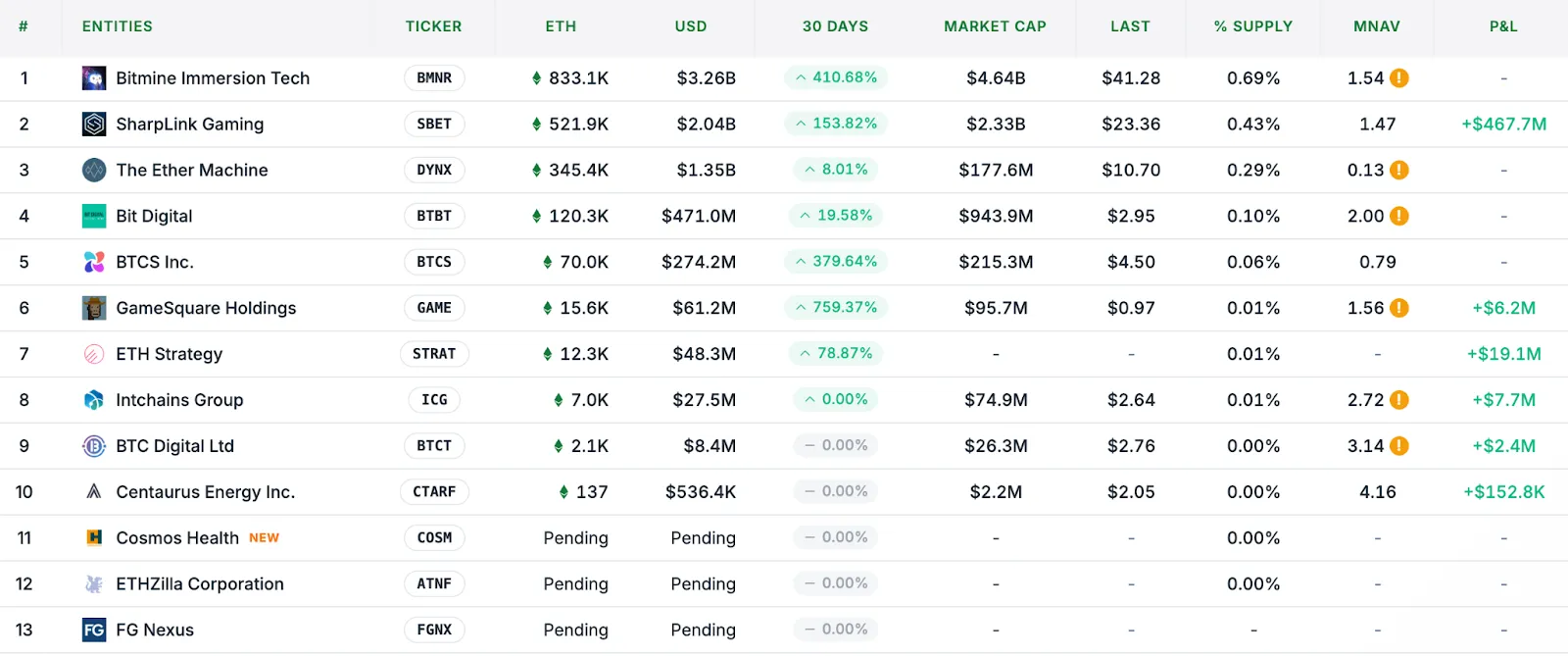Click The Ether Machine logo icon
The width and height of the screenshot is (1568, 656).
click(94, 171)
